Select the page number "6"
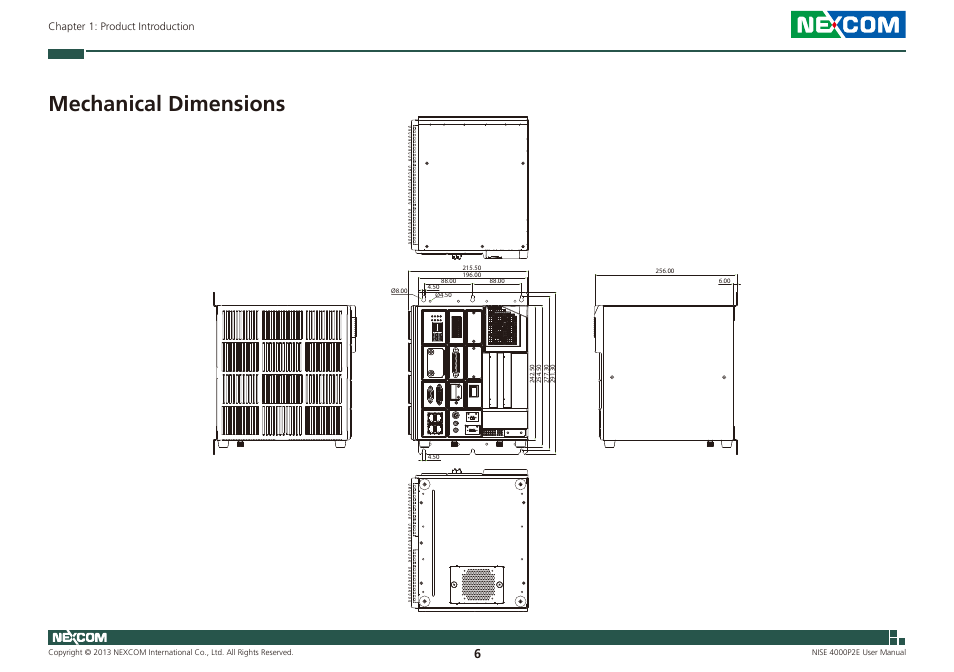The width and height of the screenshot is (954, 672). [477, 654]
